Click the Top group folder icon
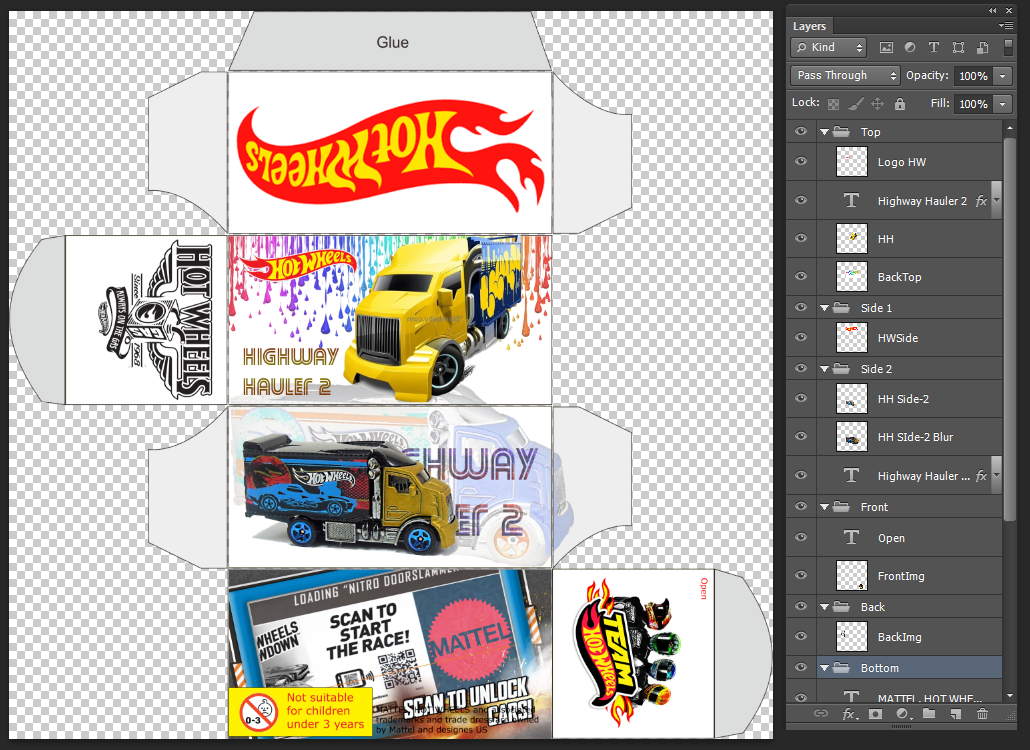Screen dimensions: 1030x750 click(841, 131)
